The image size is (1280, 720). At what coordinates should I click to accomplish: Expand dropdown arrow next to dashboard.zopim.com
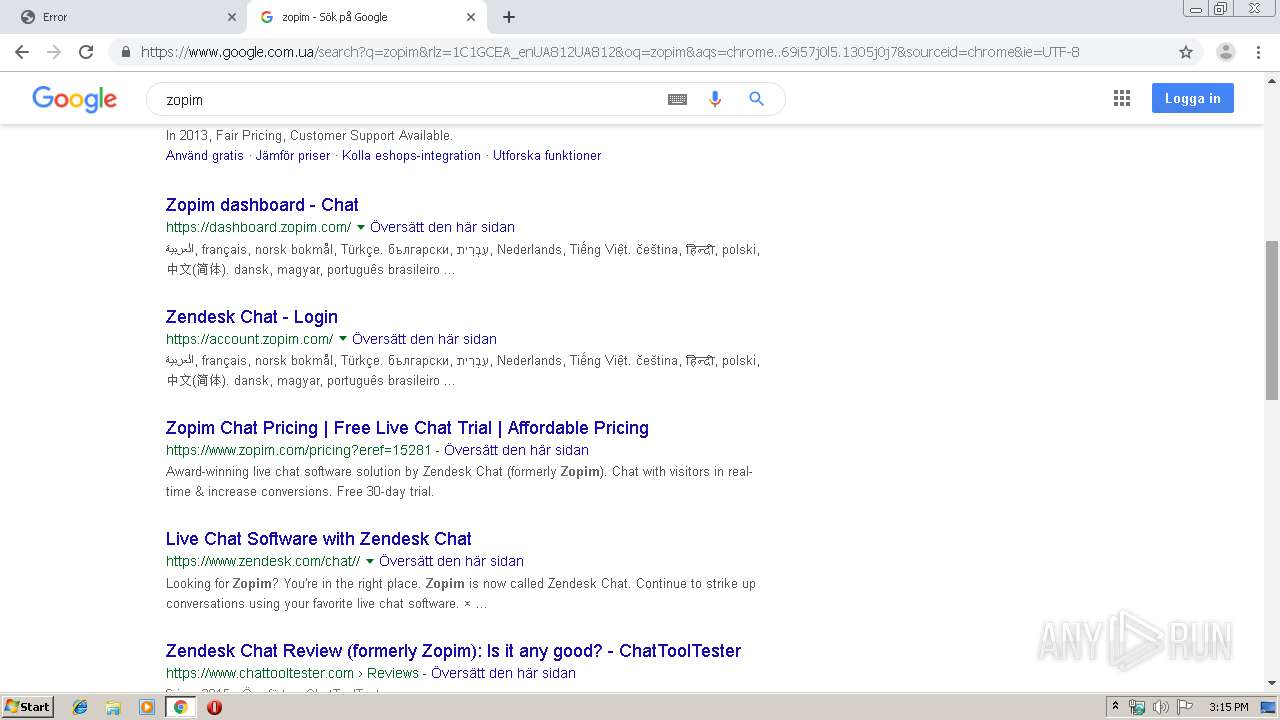tap(361, 227)
